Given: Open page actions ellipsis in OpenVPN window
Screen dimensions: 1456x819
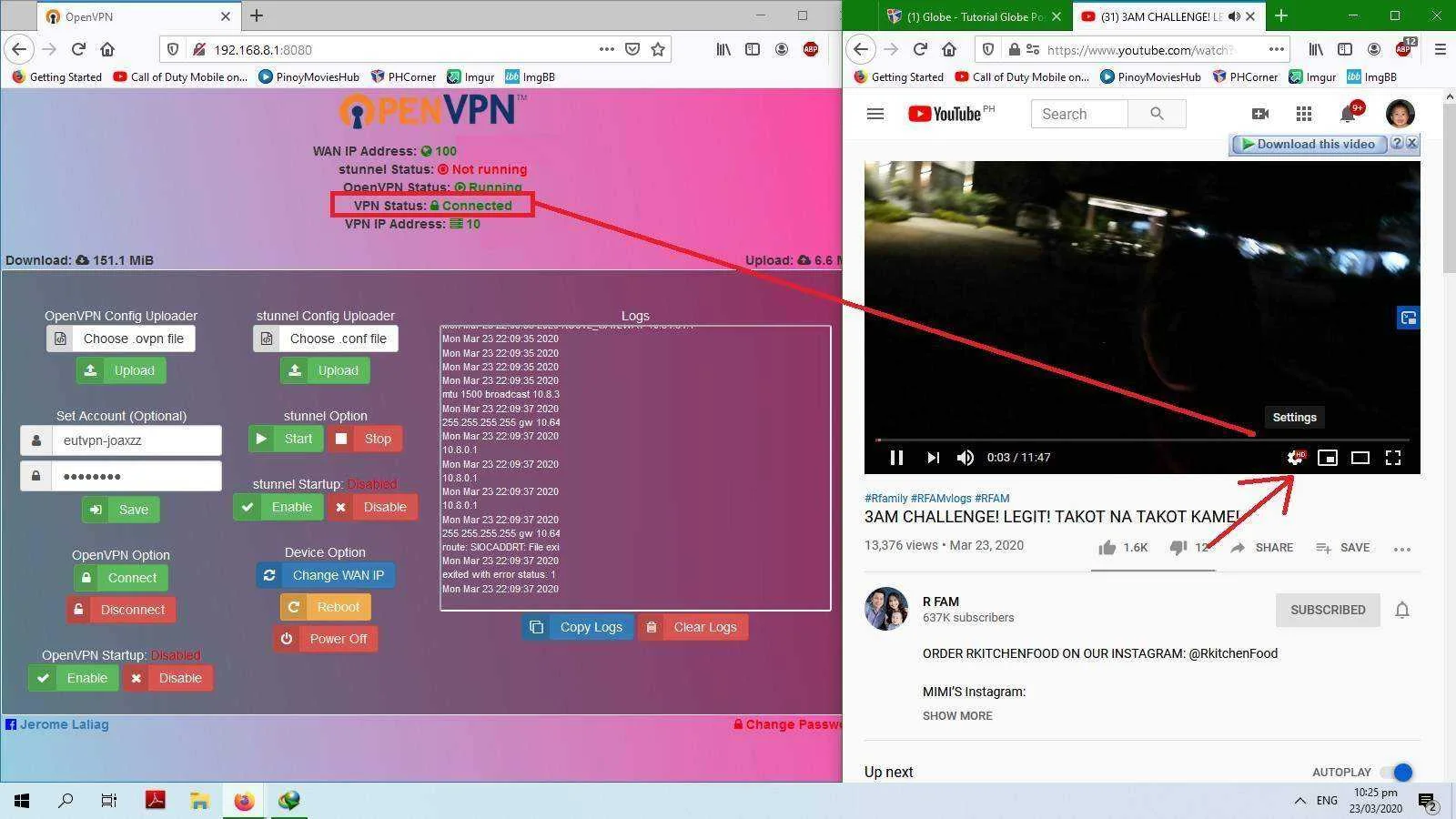Looking at the screenshot, I should point(607,49).
